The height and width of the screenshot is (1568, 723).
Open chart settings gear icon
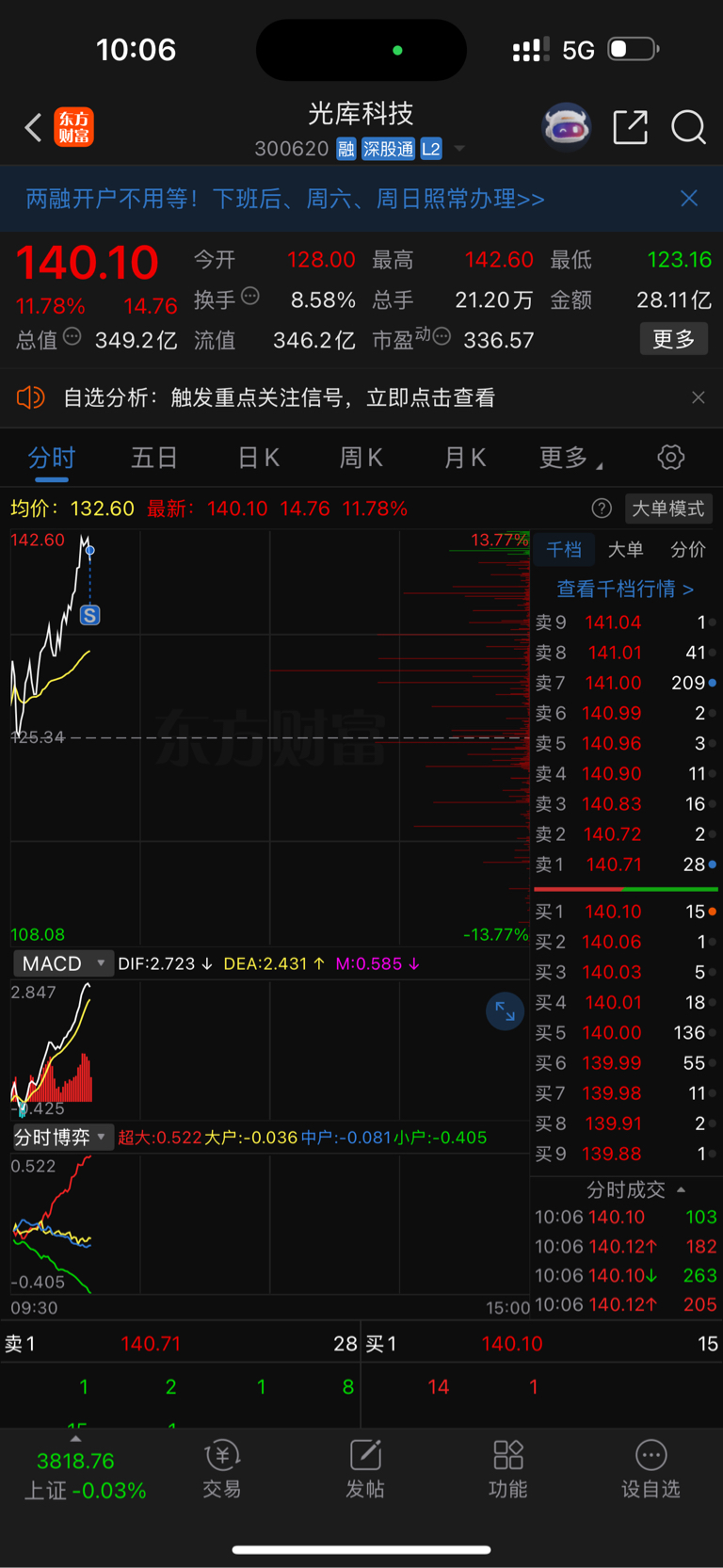coord(671,458)
